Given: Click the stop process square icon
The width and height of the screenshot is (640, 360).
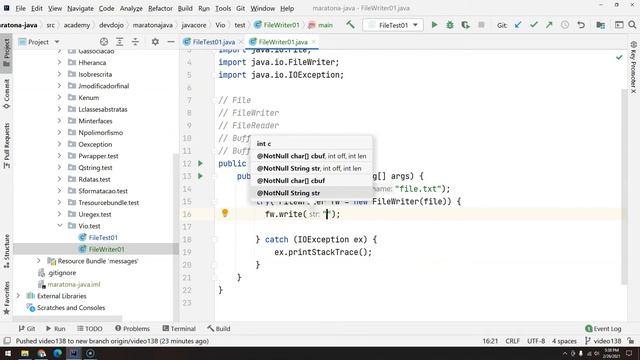Looking at the screenshot, I should (x=481, y=25).
